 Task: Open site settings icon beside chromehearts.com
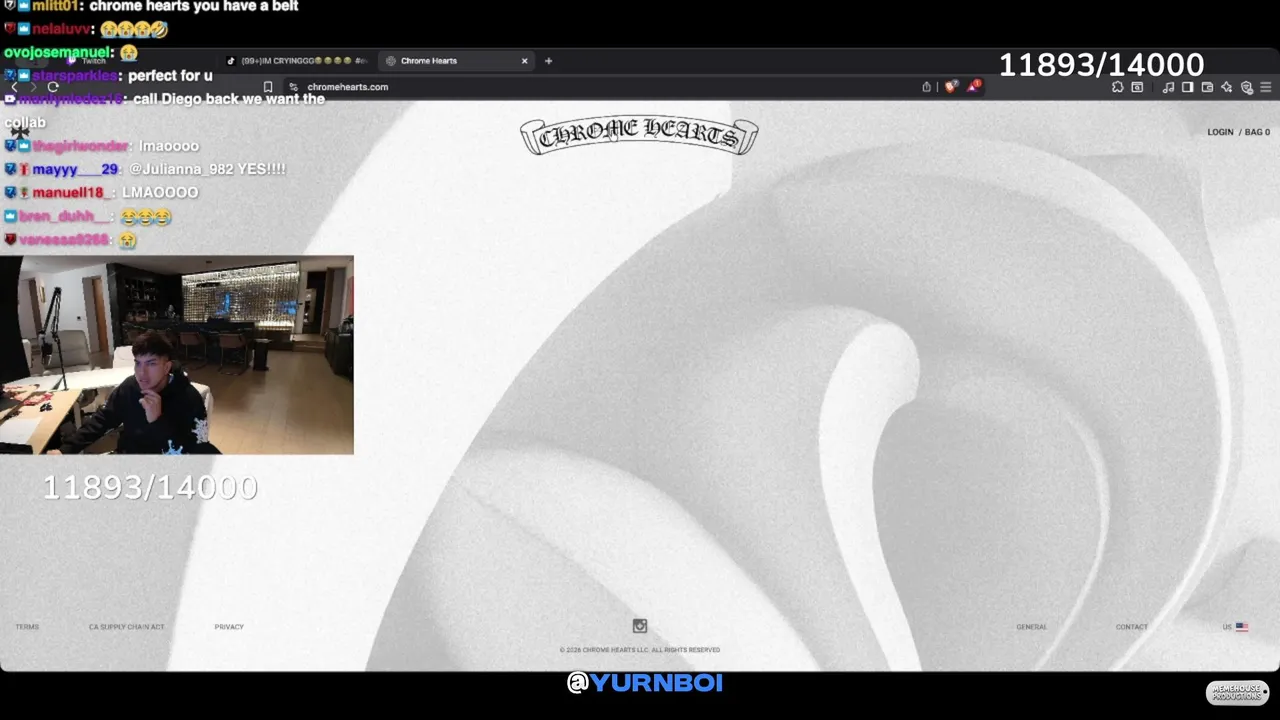tap(293, 87)
